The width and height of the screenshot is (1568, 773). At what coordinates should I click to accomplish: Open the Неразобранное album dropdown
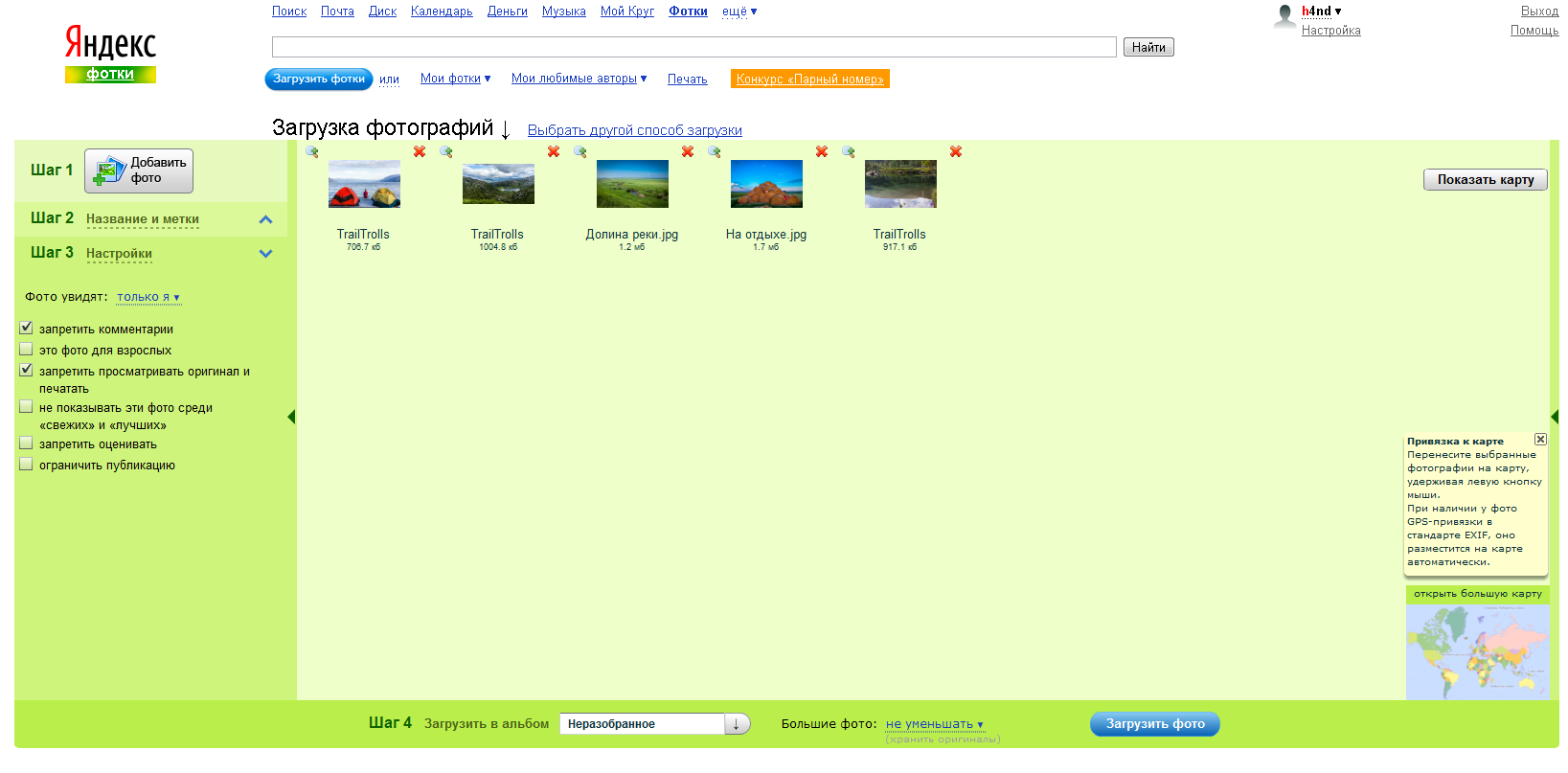point(737,724)
